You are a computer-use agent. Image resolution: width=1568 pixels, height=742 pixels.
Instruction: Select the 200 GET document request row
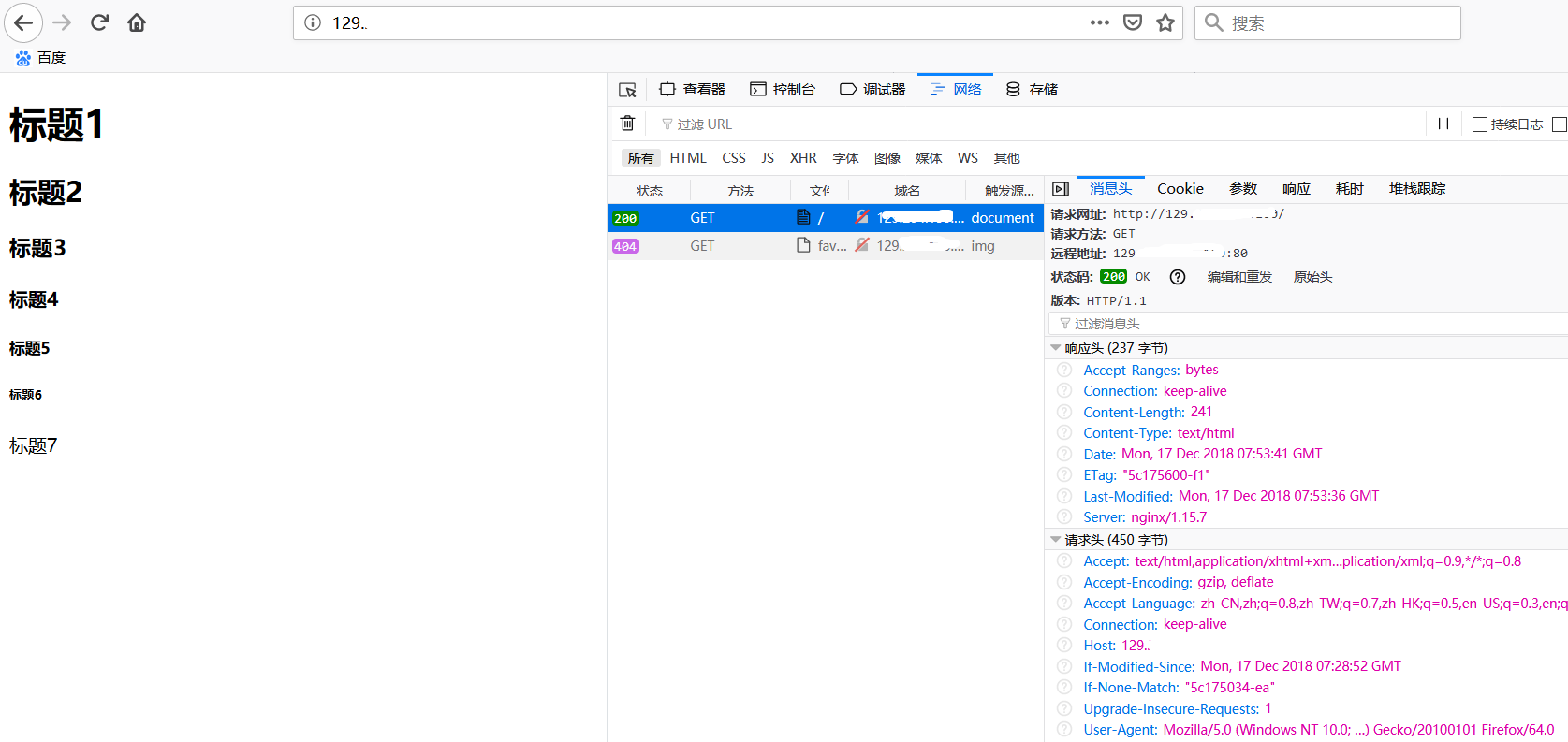coord(826,218)
